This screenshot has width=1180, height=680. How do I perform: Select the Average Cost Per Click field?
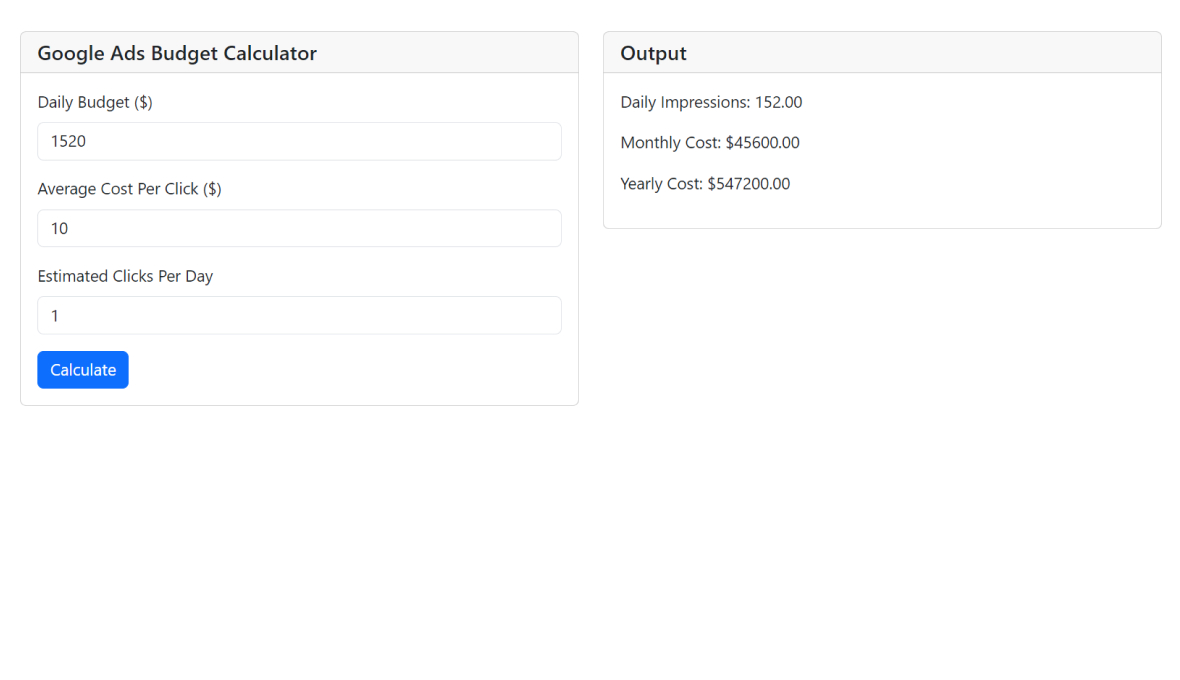pyautogui.click(x=300, y=228)
